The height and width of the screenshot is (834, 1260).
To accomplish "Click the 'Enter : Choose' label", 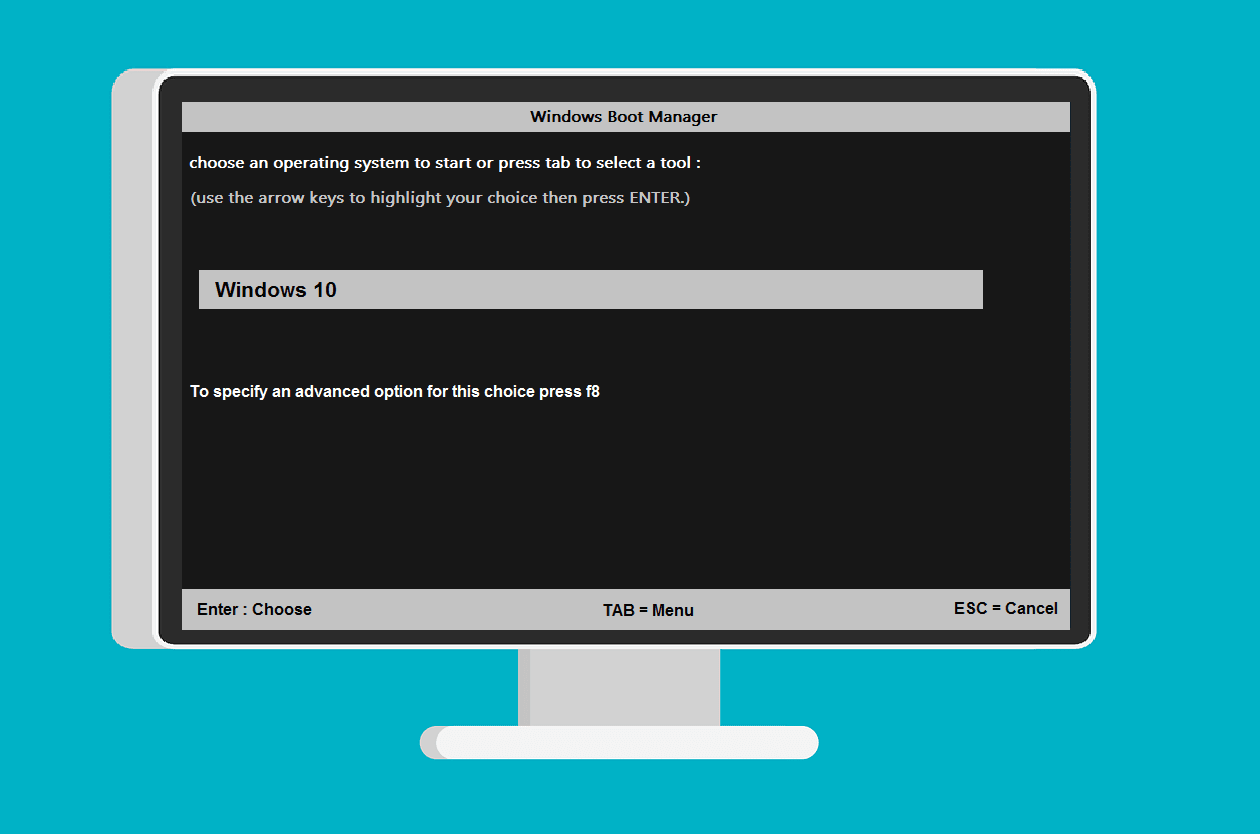I will pyautogui.click(x=254, y=609).
